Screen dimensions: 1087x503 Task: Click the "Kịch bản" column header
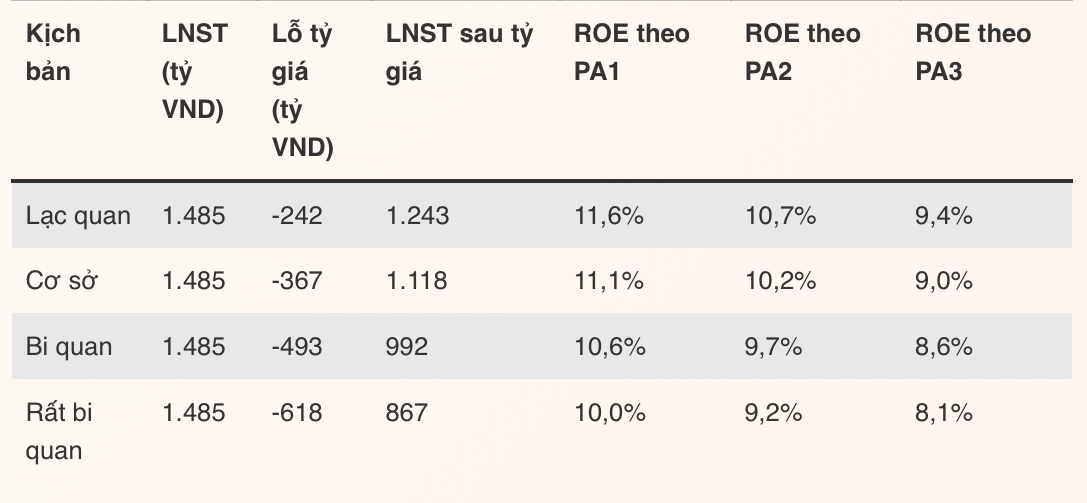pyautogui.click(x=54, y=52)
